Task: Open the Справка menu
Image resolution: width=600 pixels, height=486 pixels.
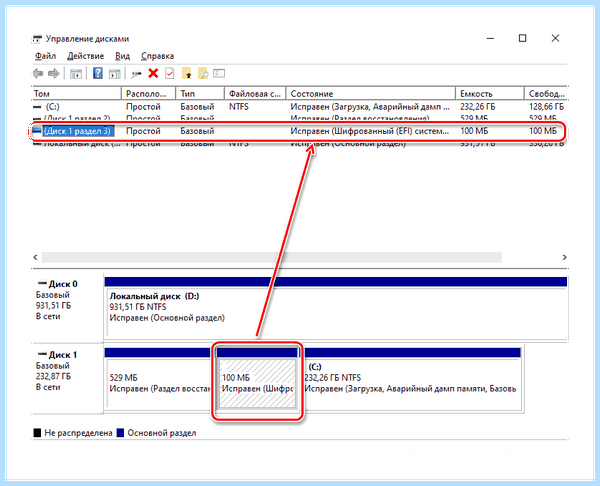Action: click(x=157, y=56)
